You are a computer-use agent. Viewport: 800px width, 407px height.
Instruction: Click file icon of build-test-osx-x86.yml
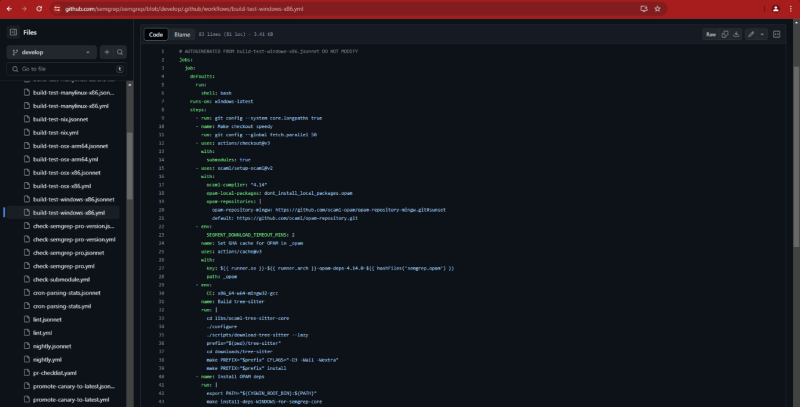pyautogui.click(x=27, y=186)
